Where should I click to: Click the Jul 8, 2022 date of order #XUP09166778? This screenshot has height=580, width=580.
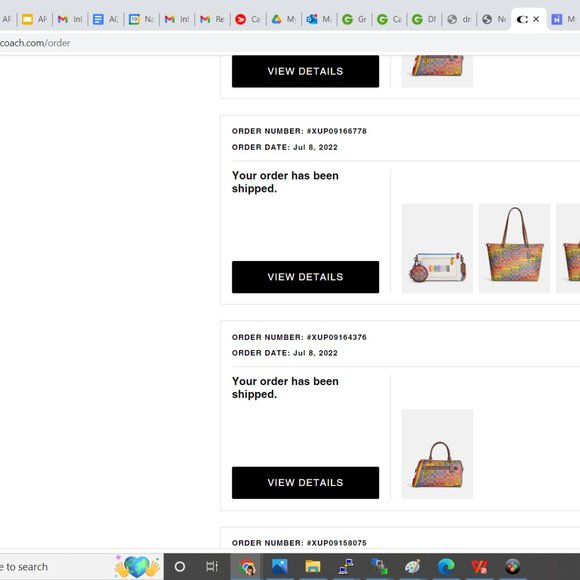coord(315,147)
